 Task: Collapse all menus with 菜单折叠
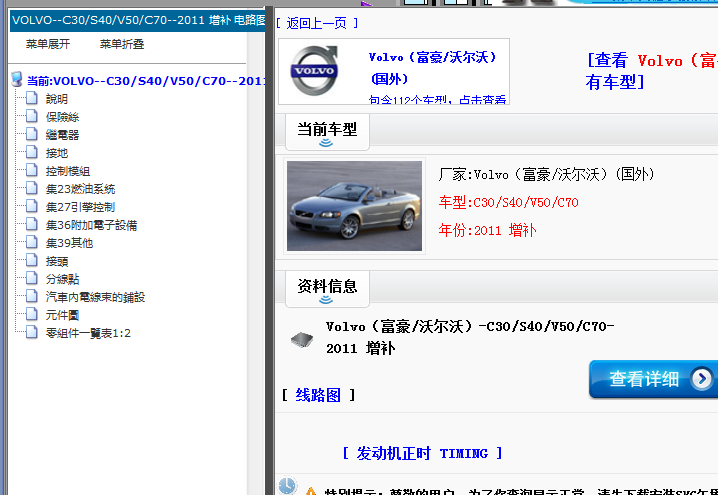(122, 44)
